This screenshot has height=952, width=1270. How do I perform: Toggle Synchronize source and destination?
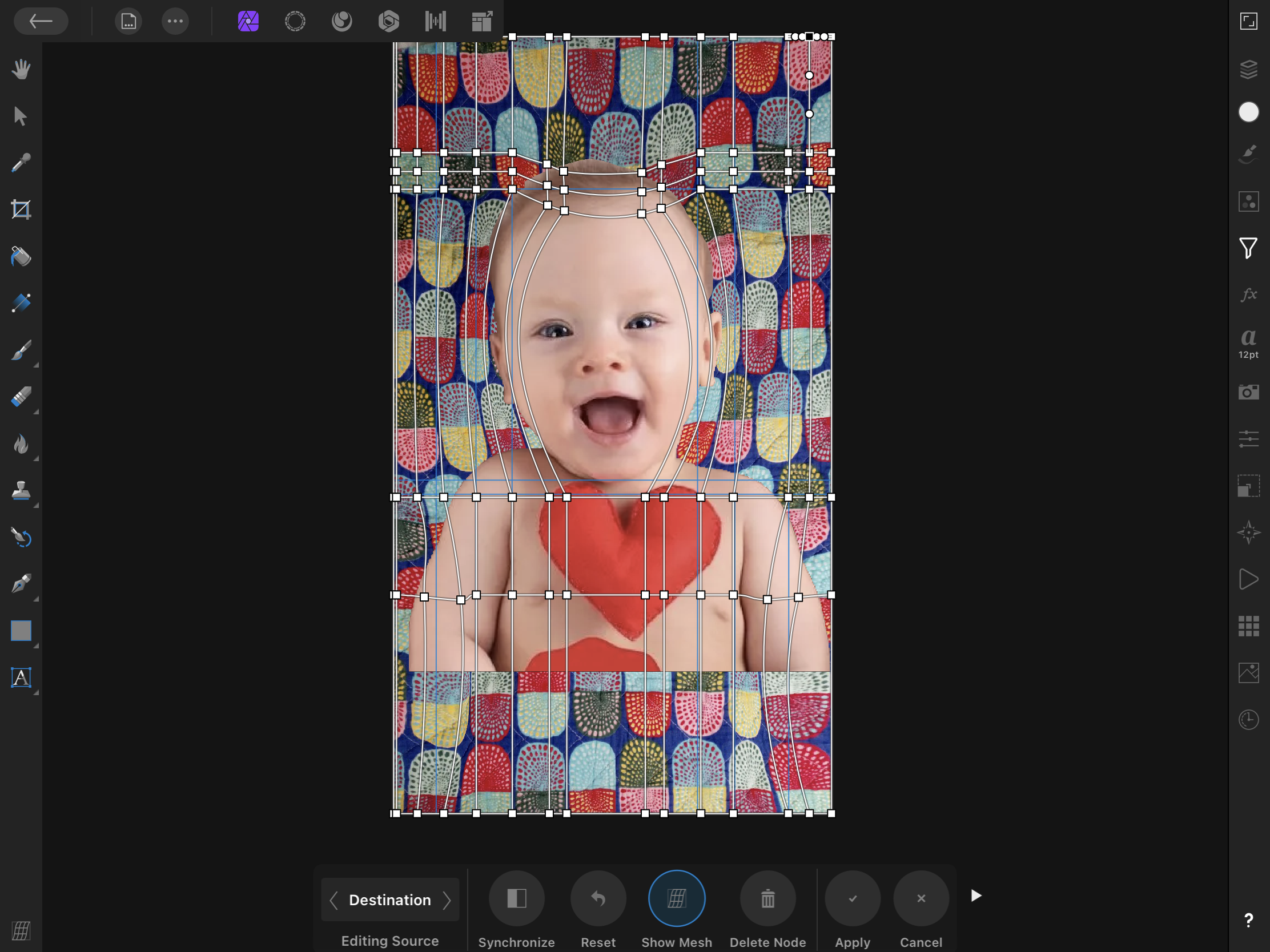pyautogui.click(x=516, y=898)
